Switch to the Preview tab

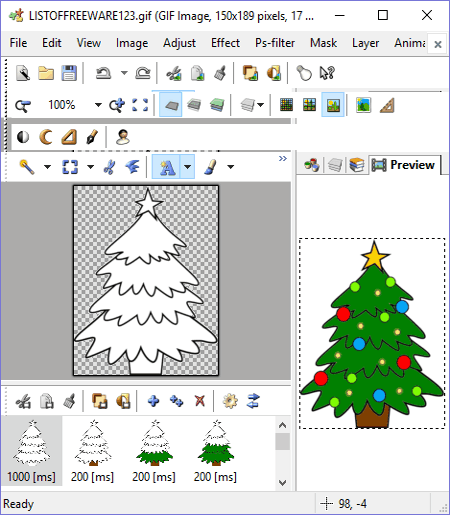(405, 165)
